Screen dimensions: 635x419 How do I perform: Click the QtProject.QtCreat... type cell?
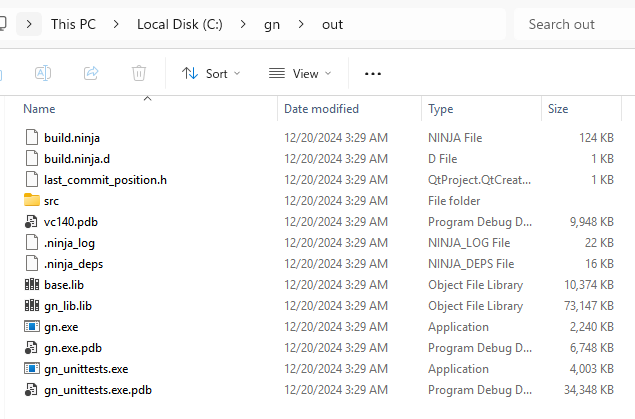point(479,180)
